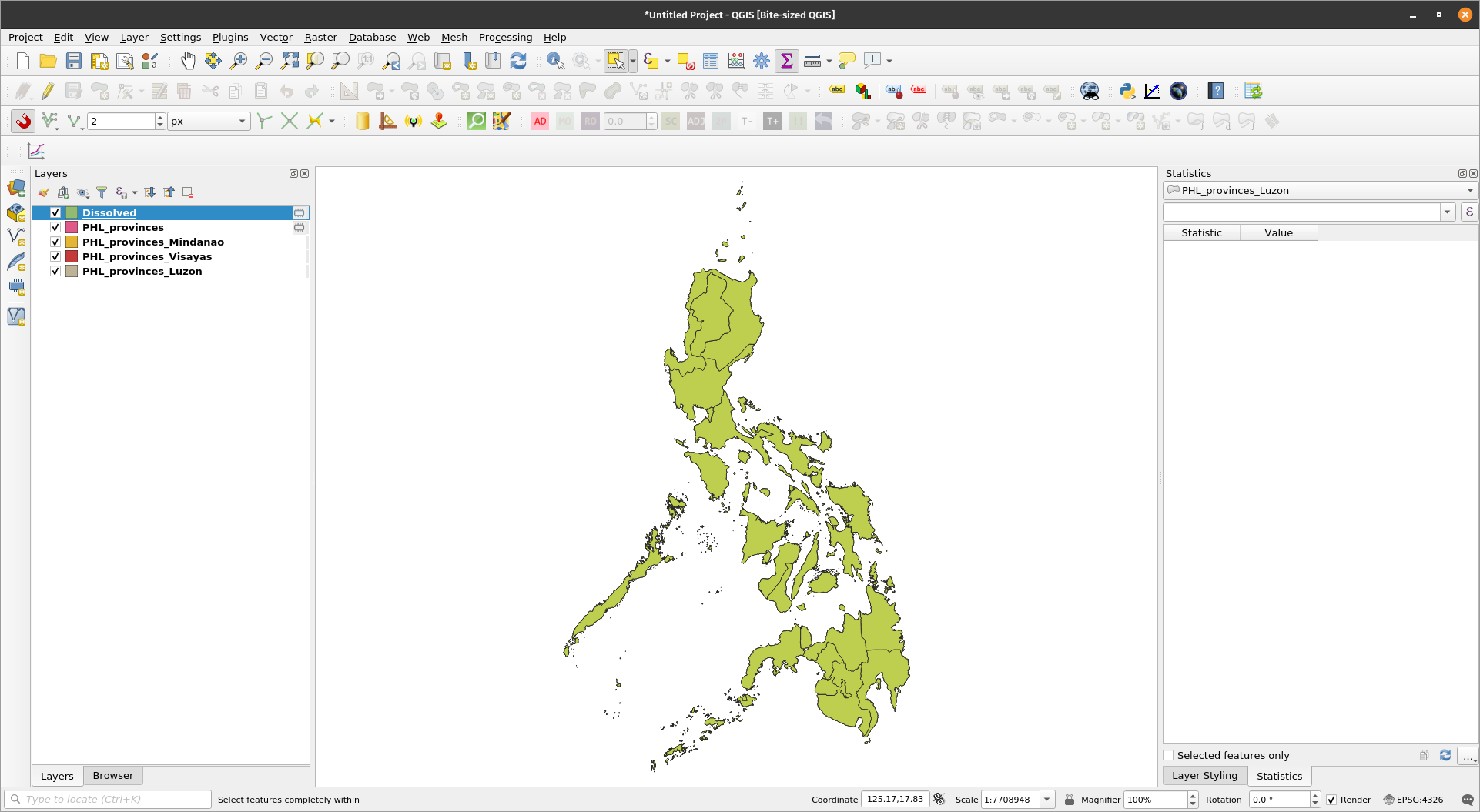Open the Scale dropdown
The image size is (1480, 812).
(x=1046, y=799)
